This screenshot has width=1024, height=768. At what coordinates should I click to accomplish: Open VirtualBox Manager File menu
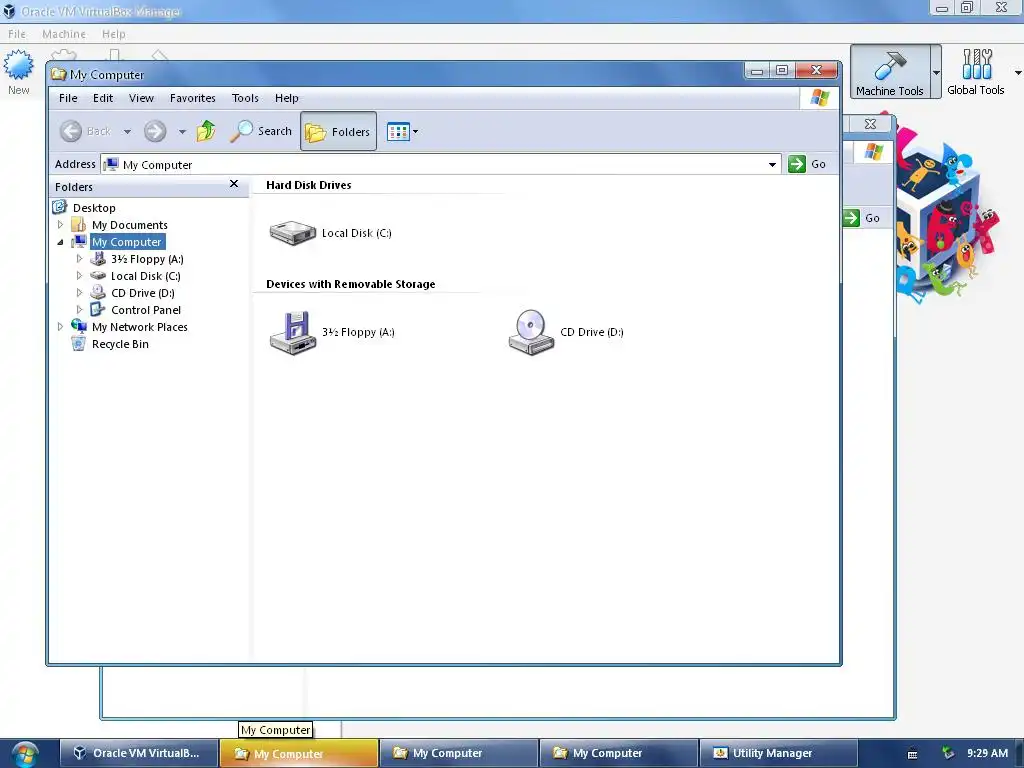[17, 34]
